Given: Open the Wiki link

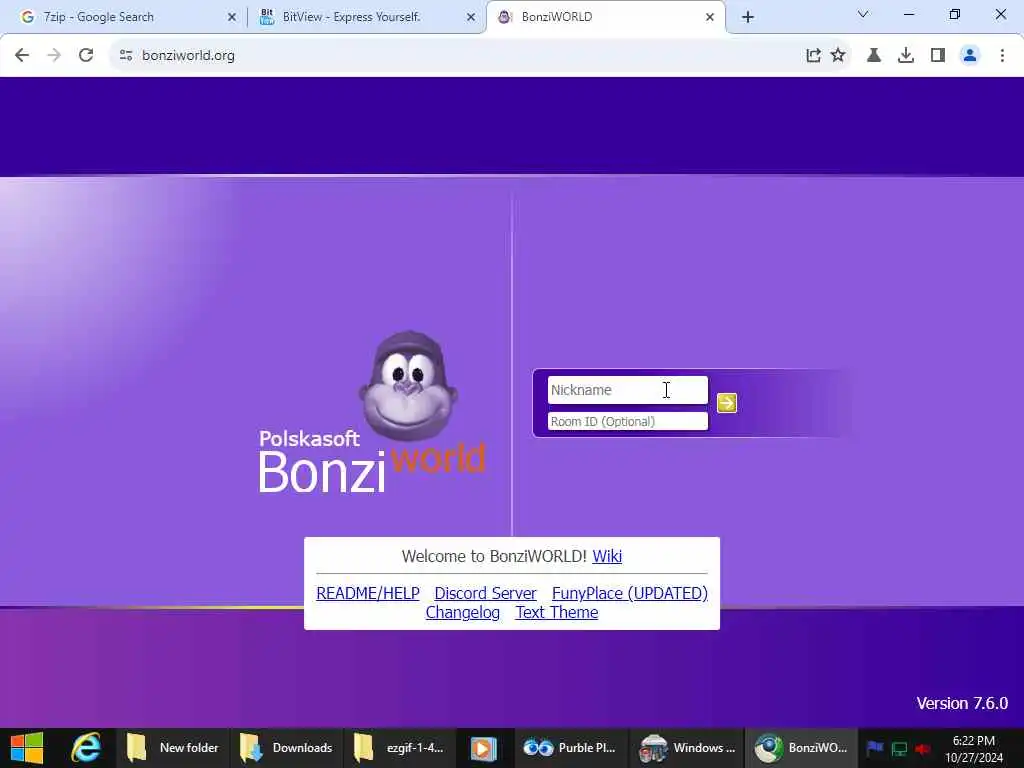Looking at the screenshot, I should coord(607,556).
